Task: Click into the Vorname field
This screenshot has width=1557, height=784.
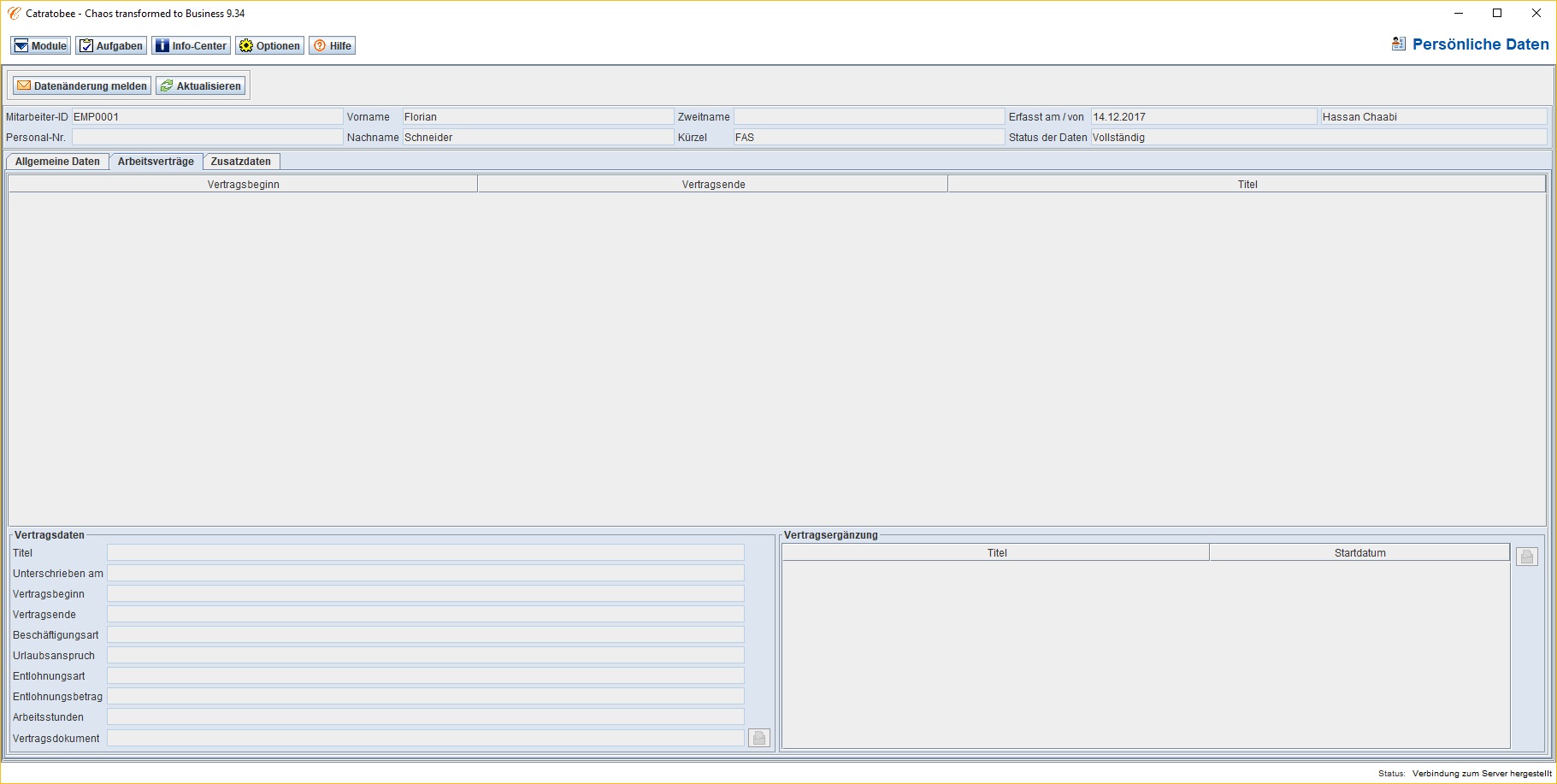Action: pyautogui.click(x=537, y=117)
